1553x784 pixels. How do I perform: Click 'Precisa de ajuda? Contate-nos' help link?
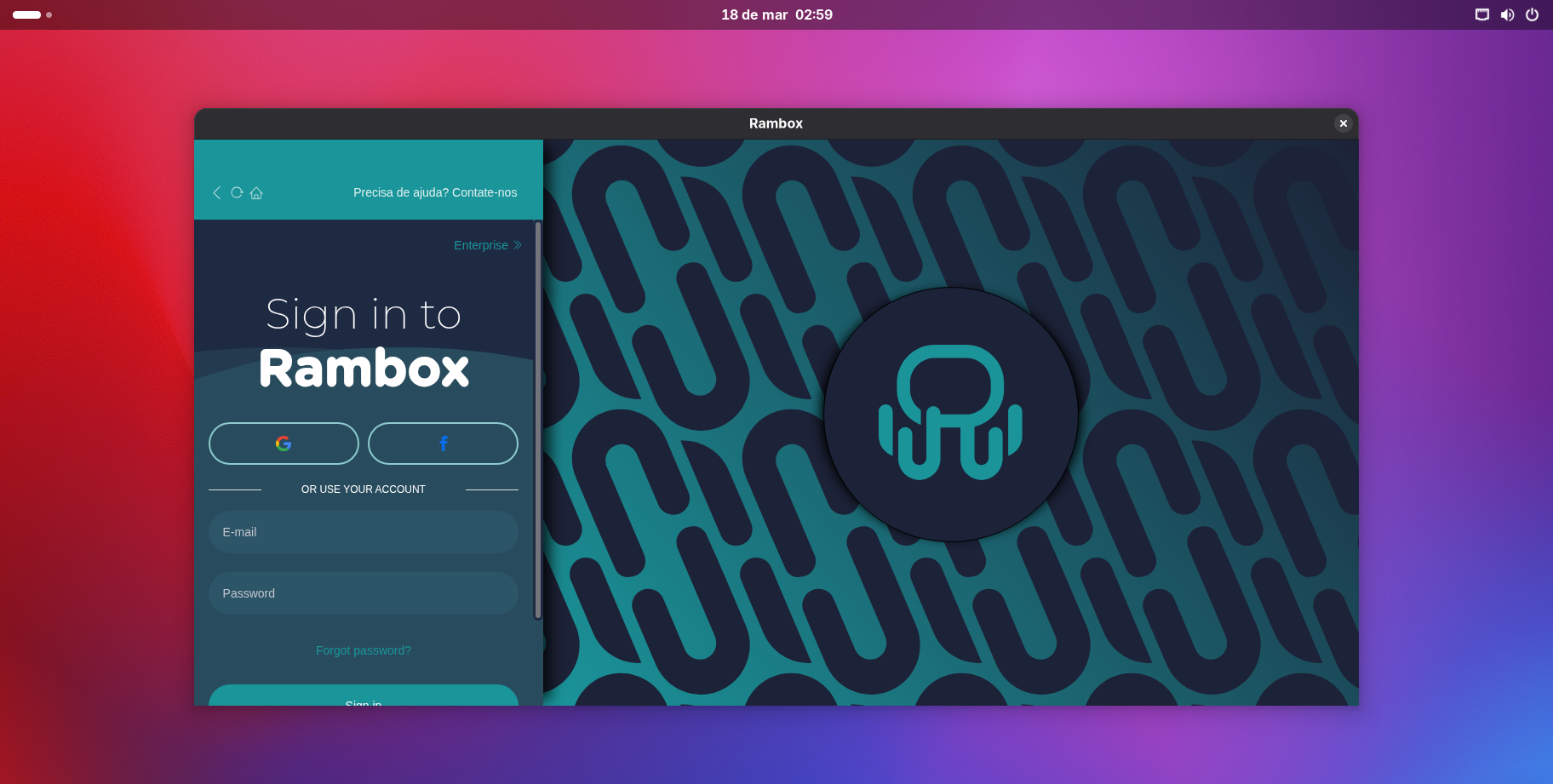(435, 192)
